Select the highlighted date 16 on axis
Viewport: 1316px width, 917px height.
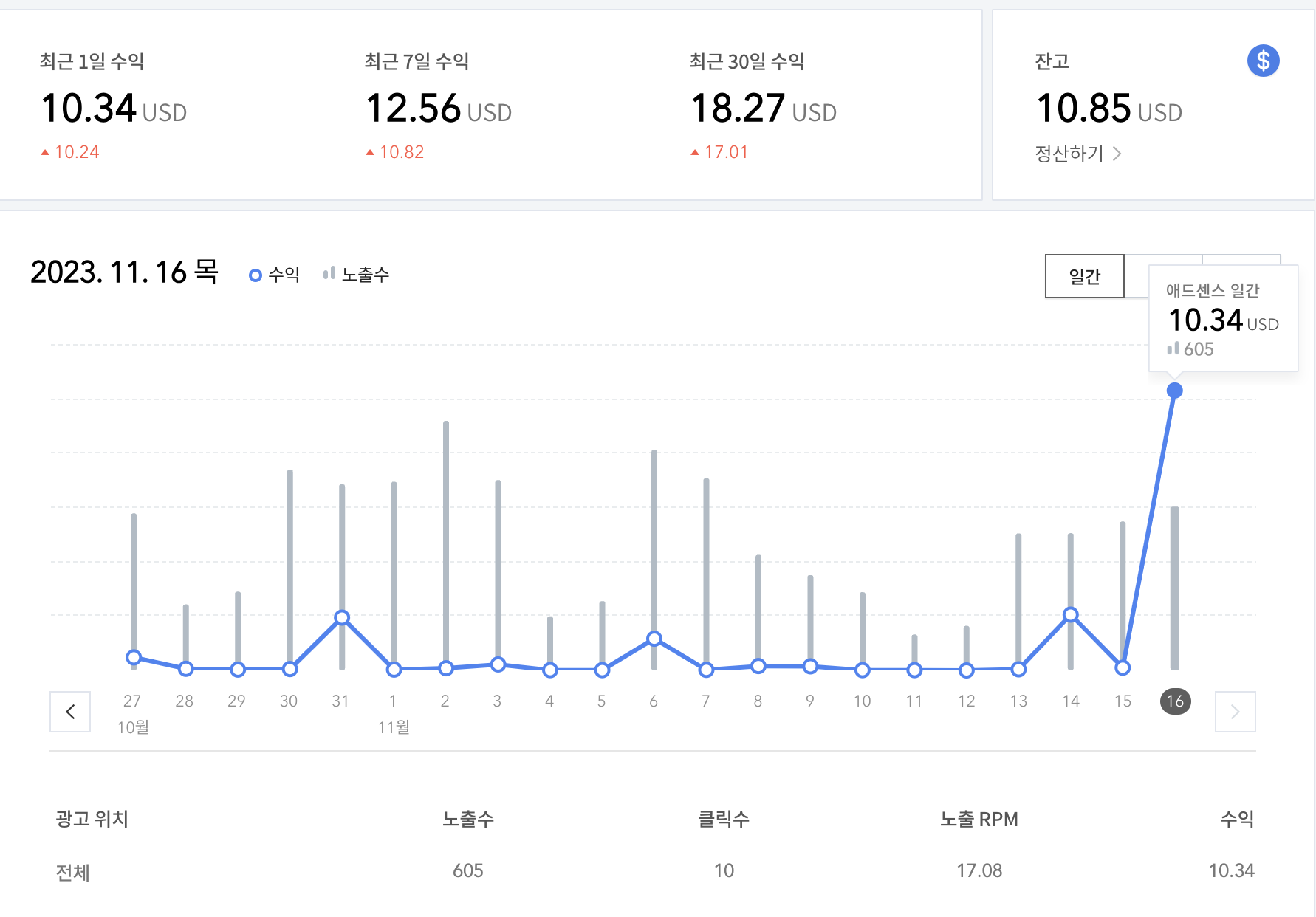click(1175, 701)
